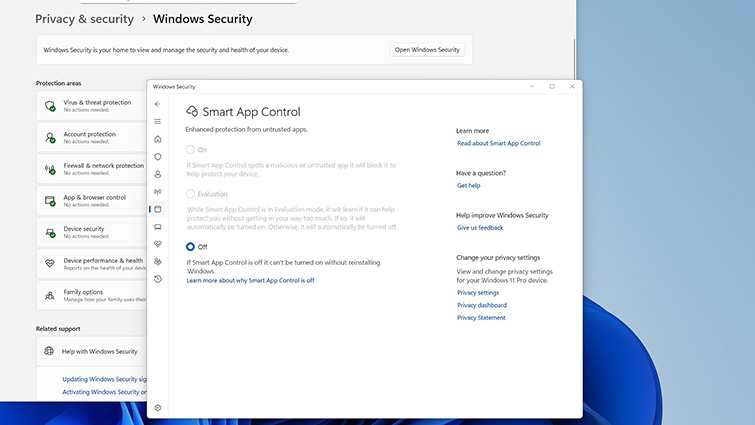The image size is (755, 425).
Task: Open Device security in Protection areas list
Action: pyautogui.click(x=84, y=229)
